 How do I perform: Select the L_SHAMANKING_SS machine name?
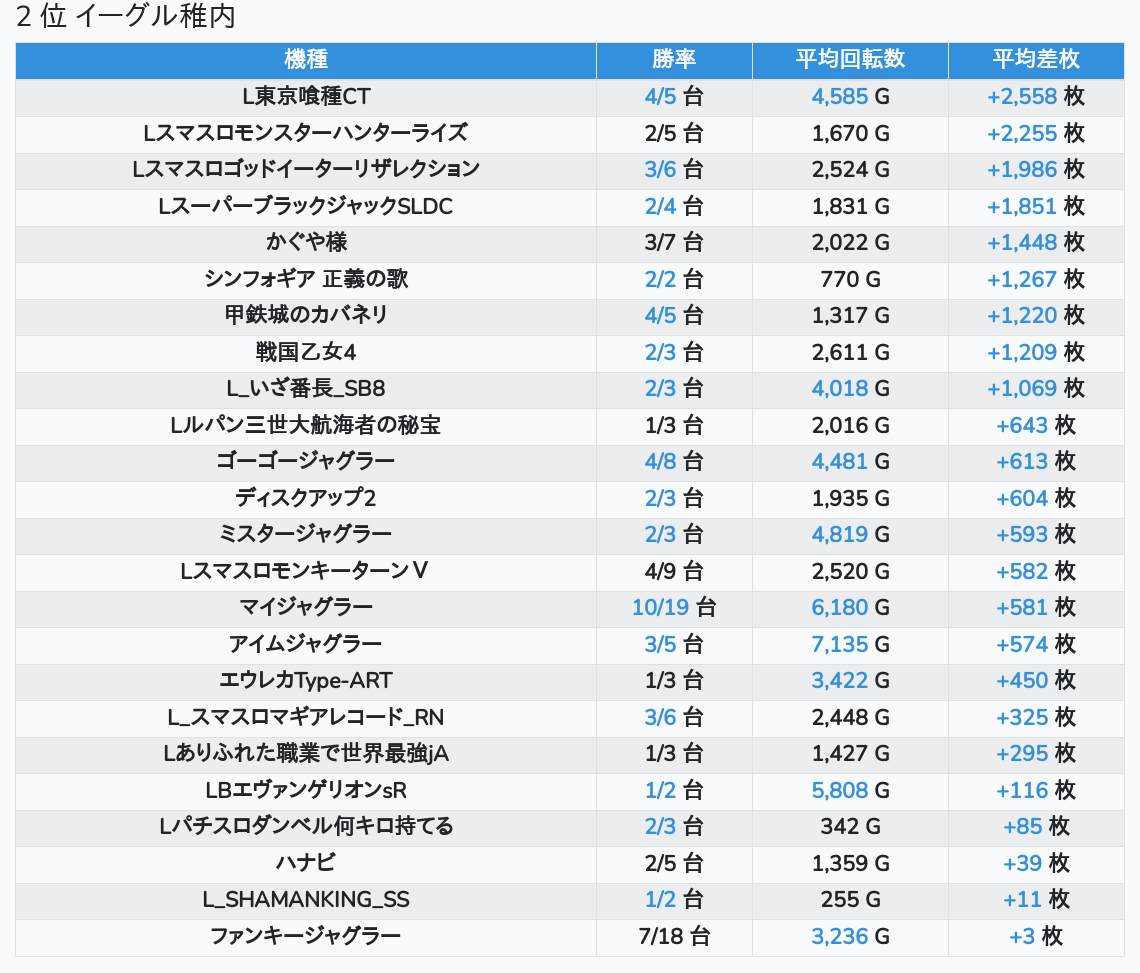pos(306,900)
